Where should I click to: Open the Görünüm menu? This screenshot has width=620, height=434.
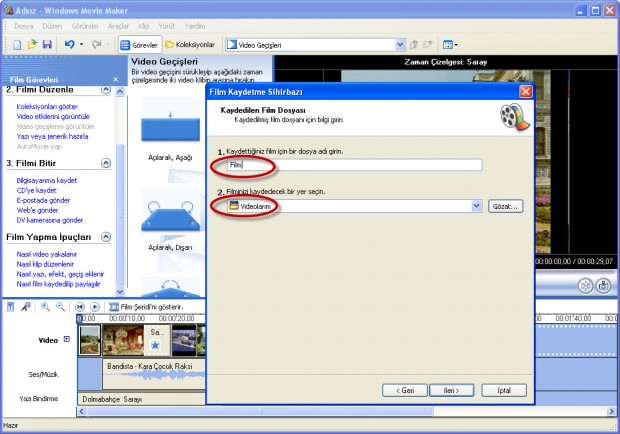click(x=85, y=26)
